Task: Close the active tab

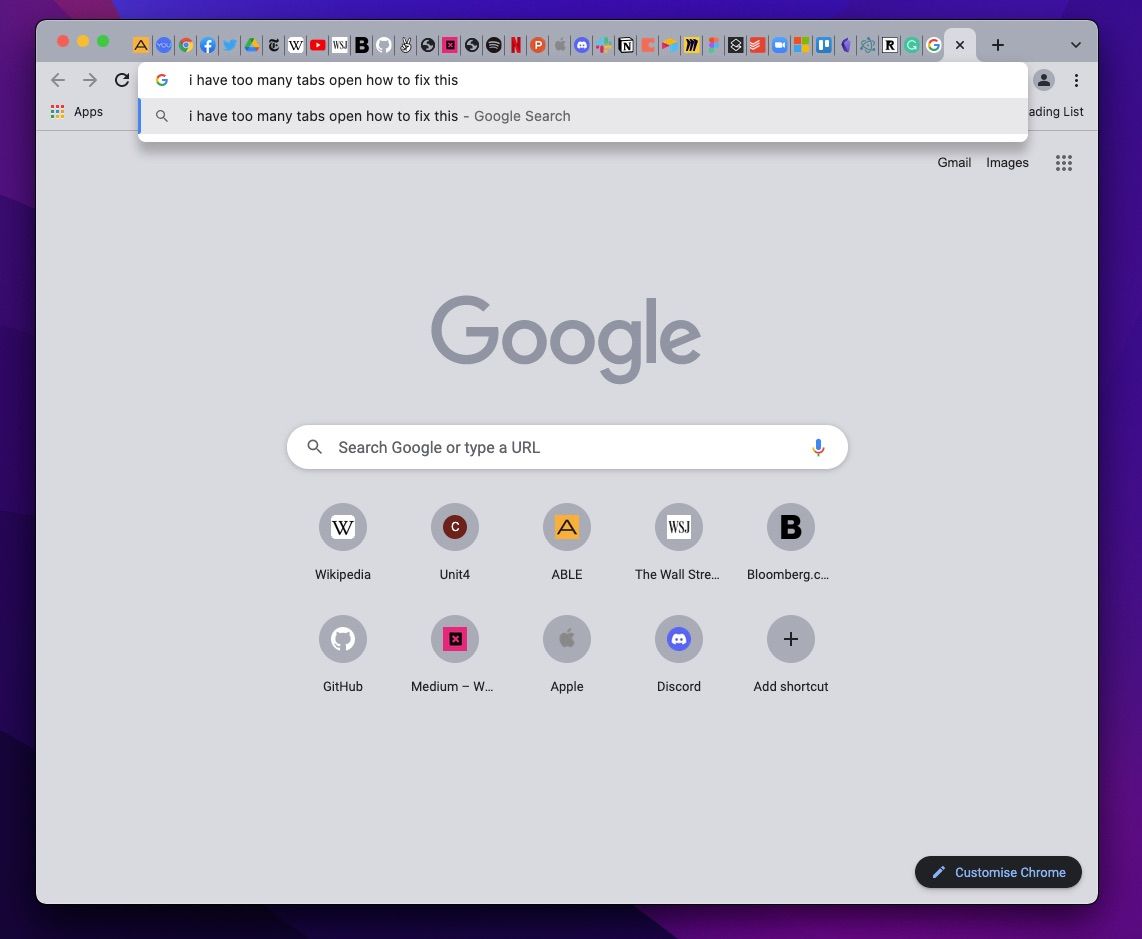Action: [960, 45]
